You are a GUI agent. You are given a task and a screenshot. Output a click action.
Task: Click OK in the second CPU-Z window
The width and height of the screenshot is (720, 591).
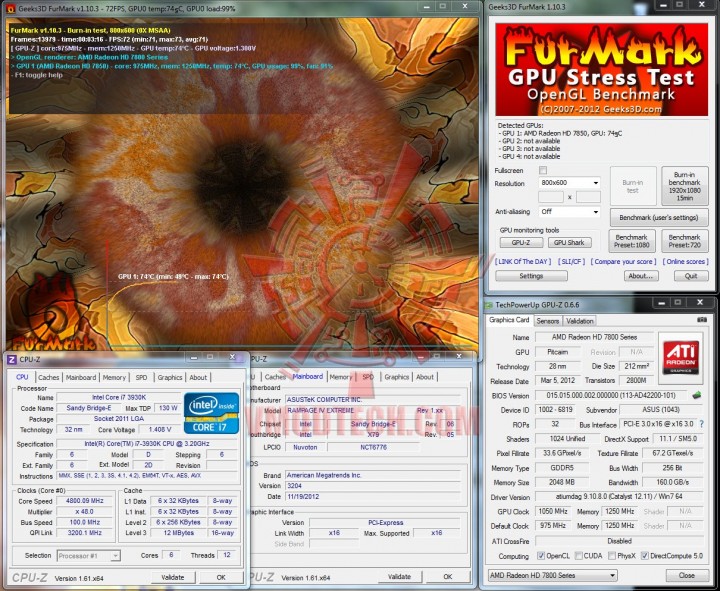pyautogui.click(x=448, y=576)
